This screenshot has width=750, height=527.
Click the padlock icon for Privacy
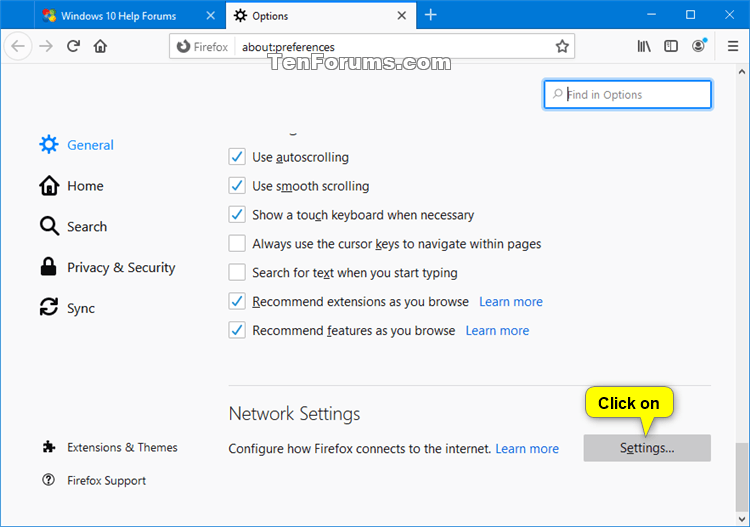click(48, 266)
